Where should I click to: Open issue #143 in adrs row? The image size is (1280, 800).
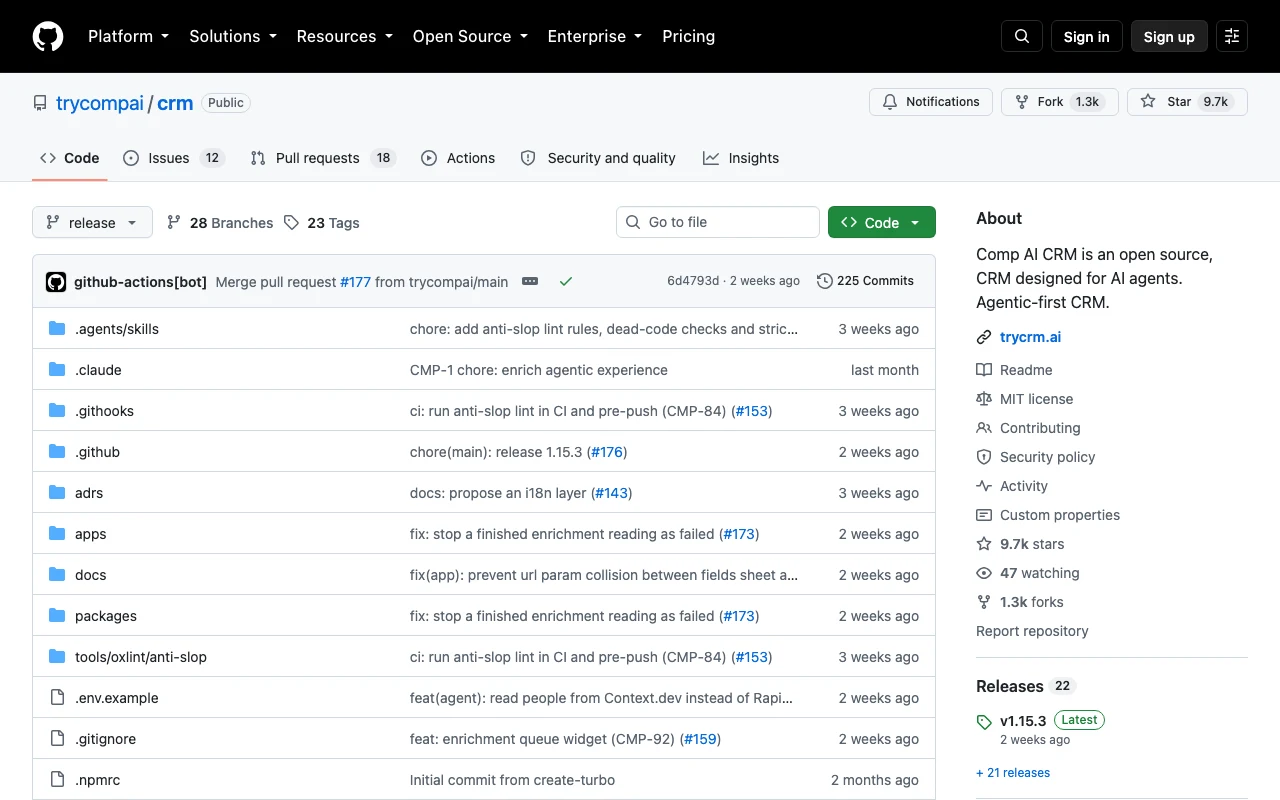[612, 493]
